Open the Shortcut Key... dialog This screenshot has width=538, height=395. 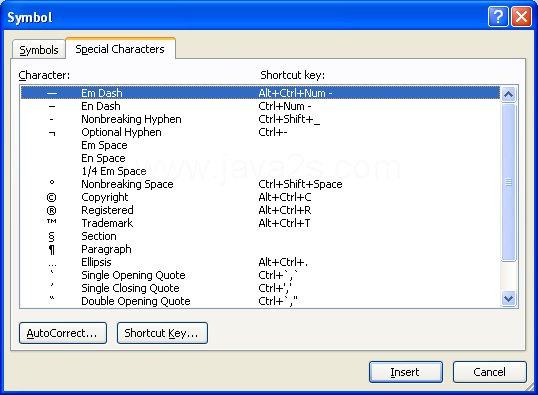click(162, 333)
